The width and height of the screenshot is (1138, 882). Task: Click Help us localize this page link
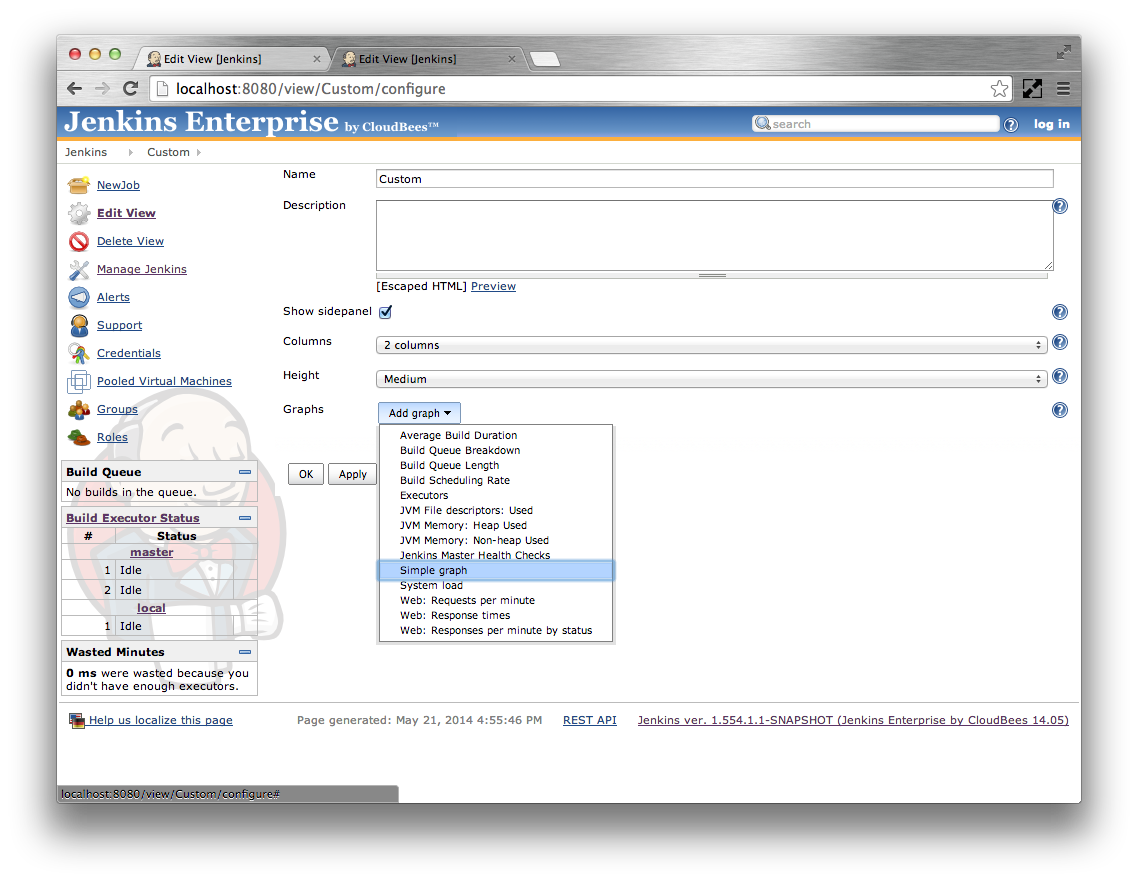click(x=160, y=720)
